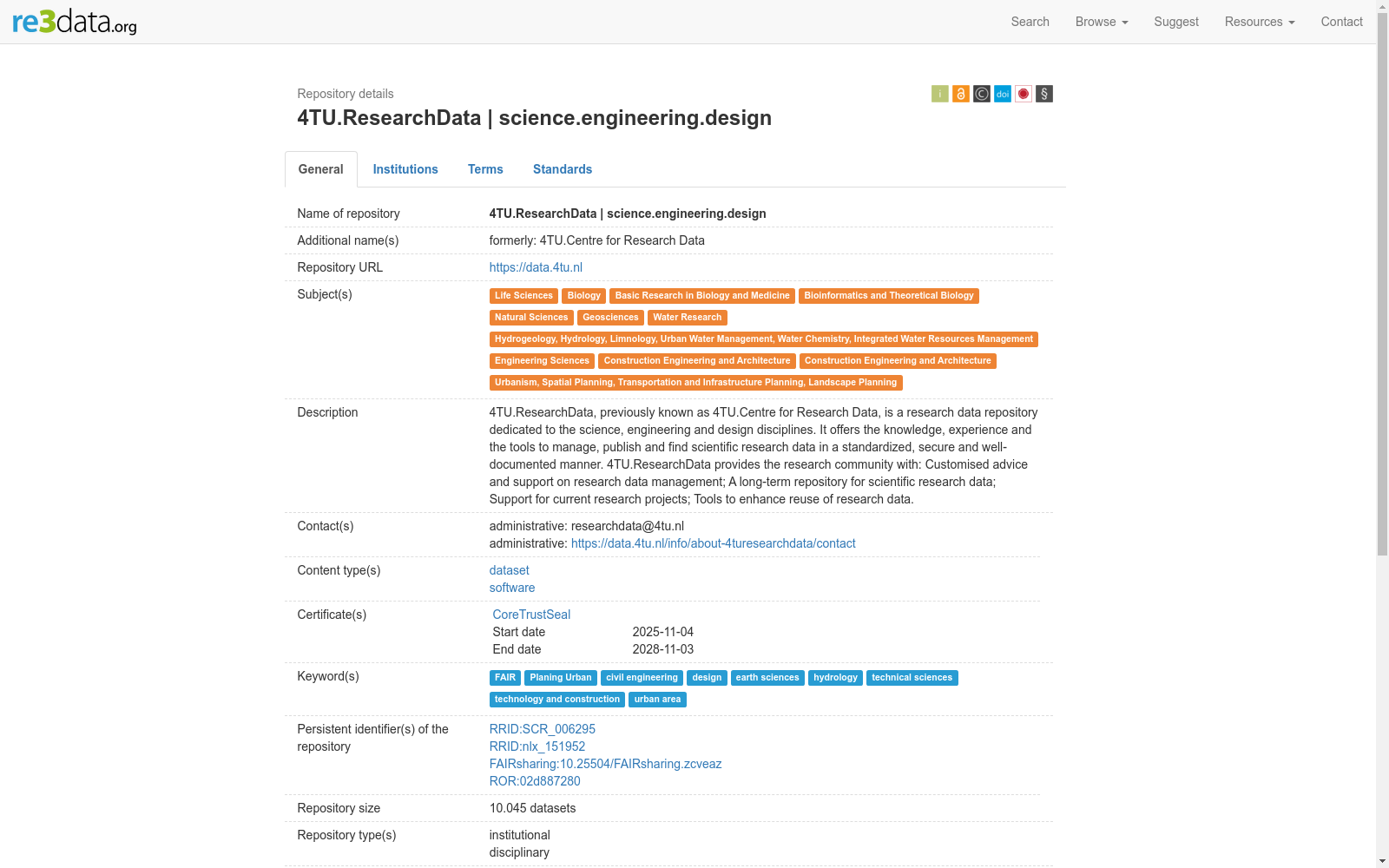Screen dimensions: 1389x868
Task: Click the dataset content type link
Action: pos(510,570)
